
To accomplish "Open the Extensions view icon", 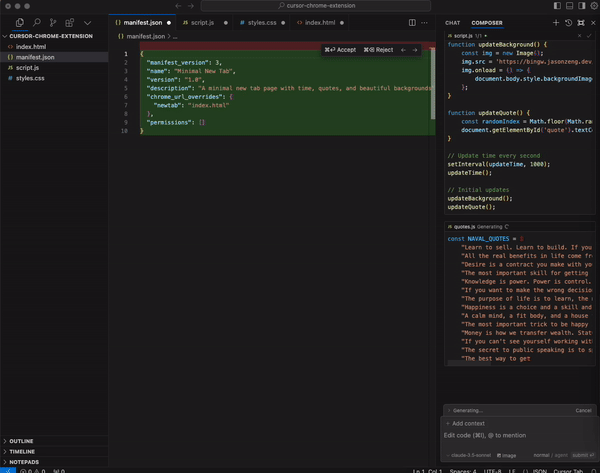I will coord(71,21).
